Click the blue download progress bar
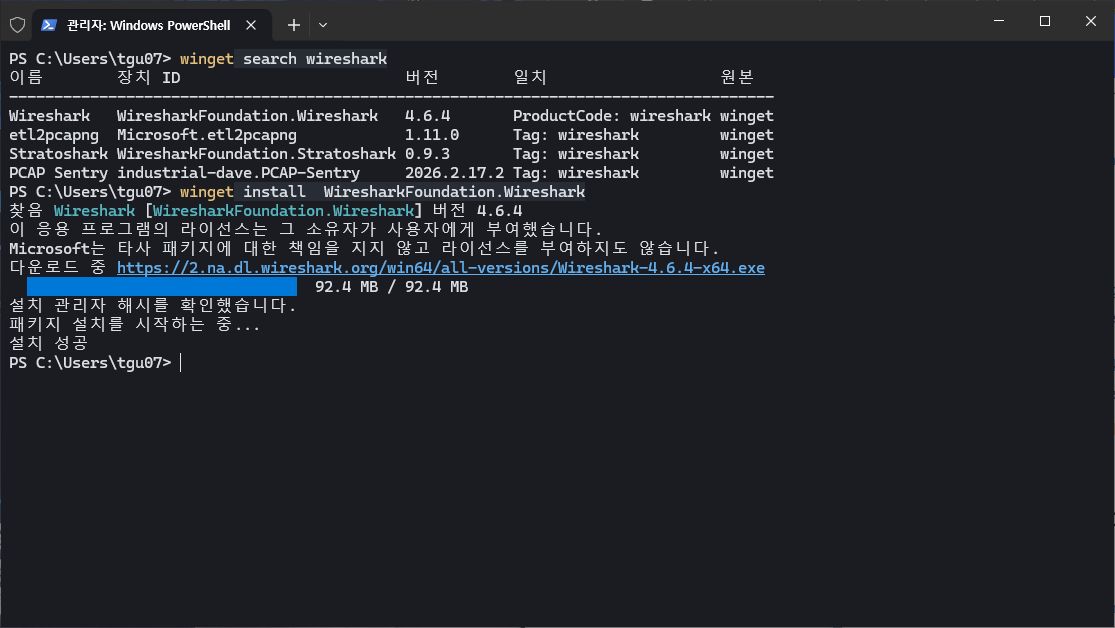This screenshot has height=628, width=1115. point(162,287)
